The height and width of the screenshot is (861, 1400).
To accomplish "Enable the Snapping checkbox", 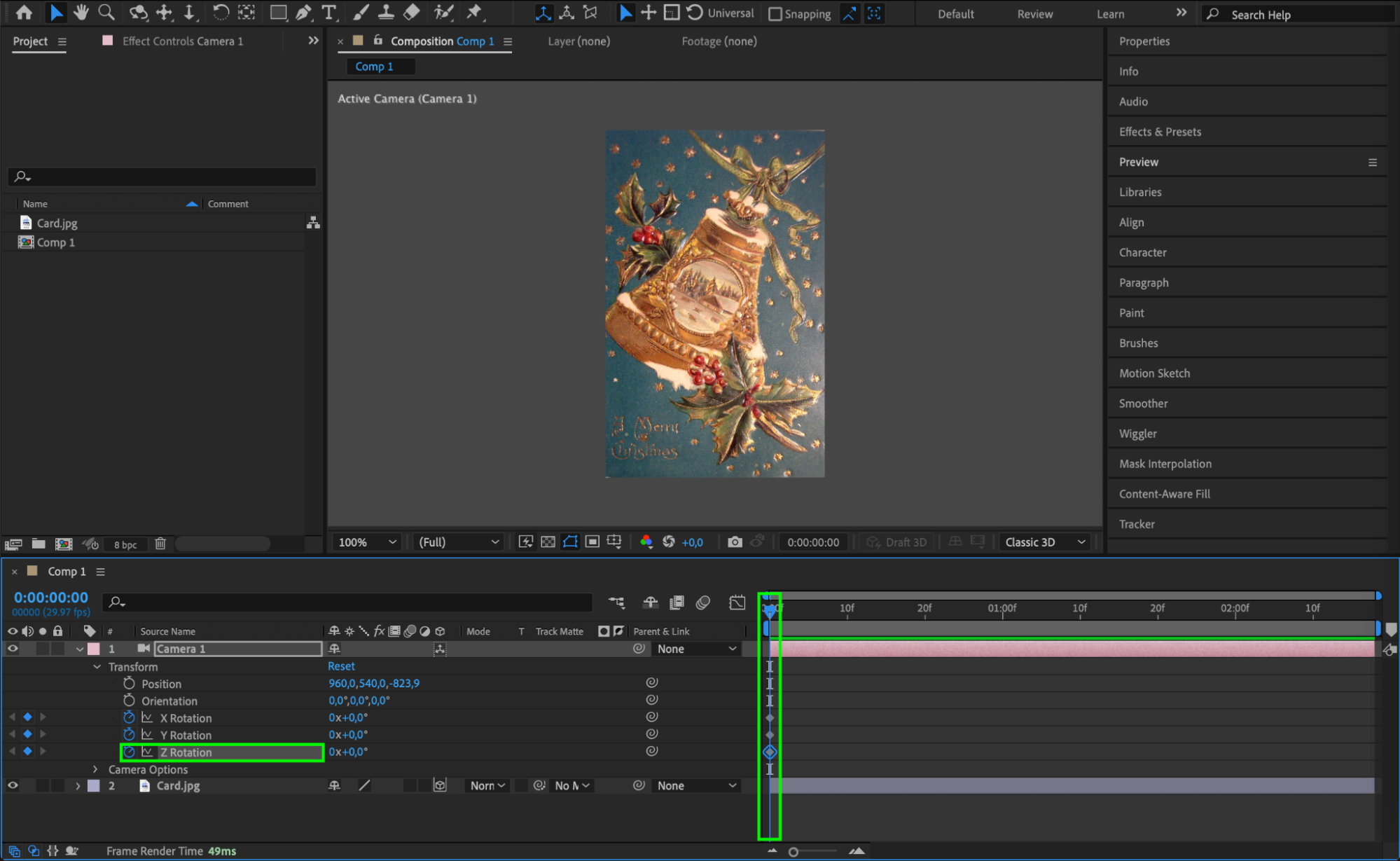I will click(775, 14).
